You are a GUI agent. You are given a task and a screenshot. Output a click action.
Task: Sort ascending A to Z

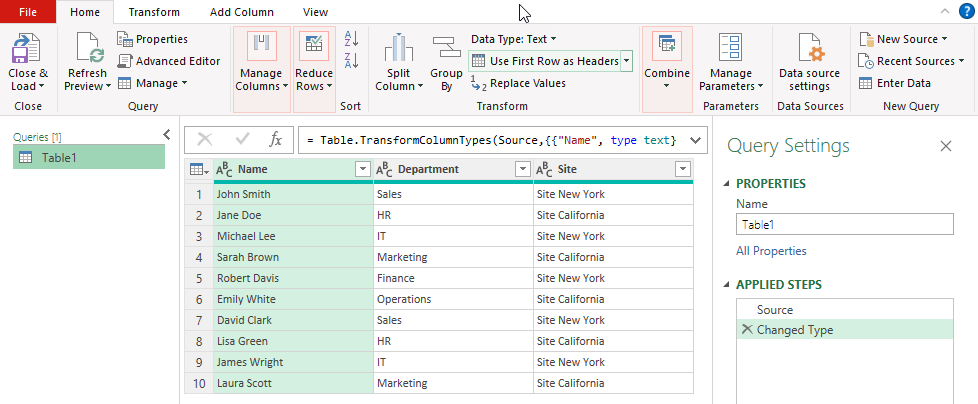pos(351,39)
